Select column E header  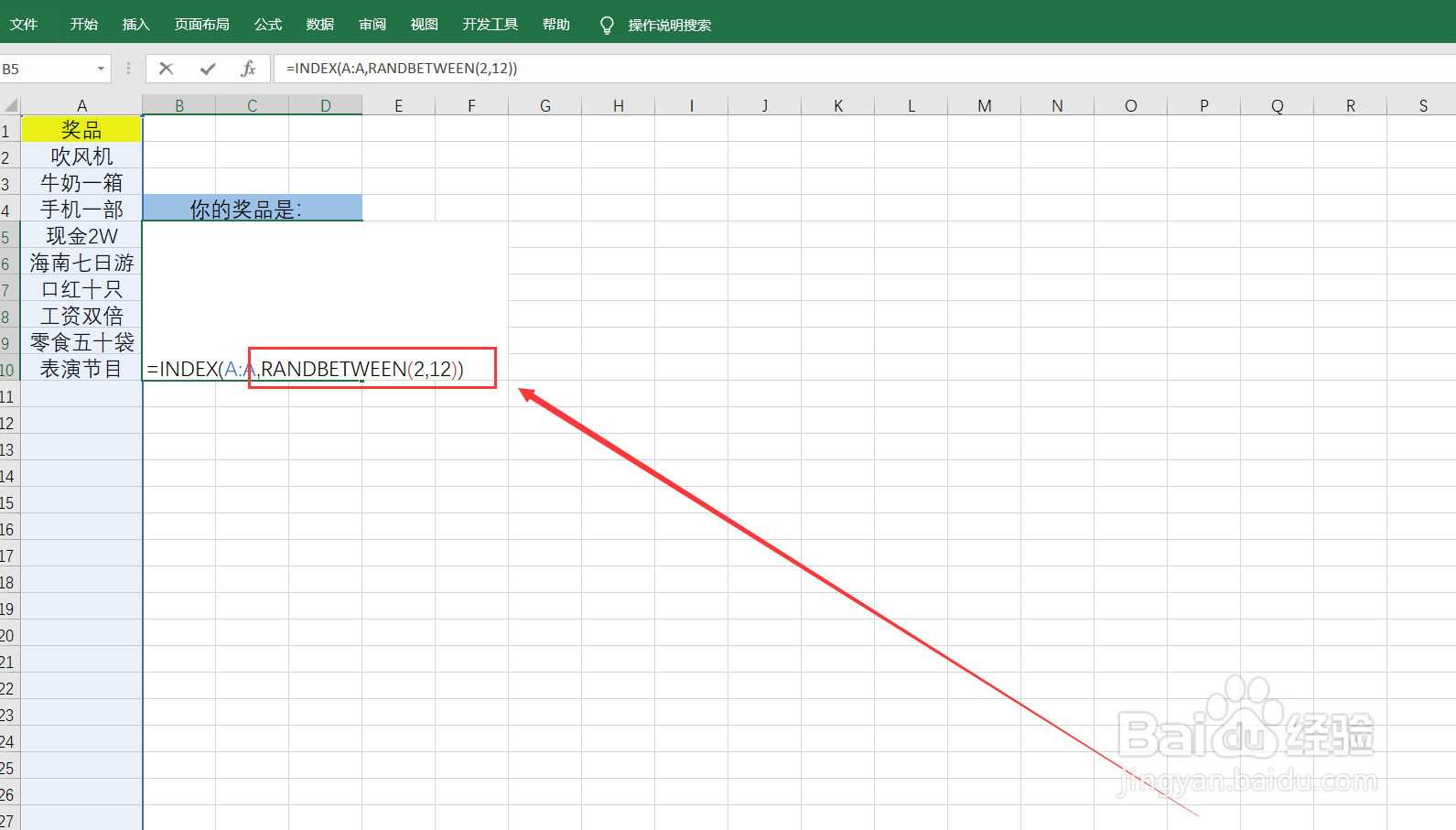click(399, 105)
